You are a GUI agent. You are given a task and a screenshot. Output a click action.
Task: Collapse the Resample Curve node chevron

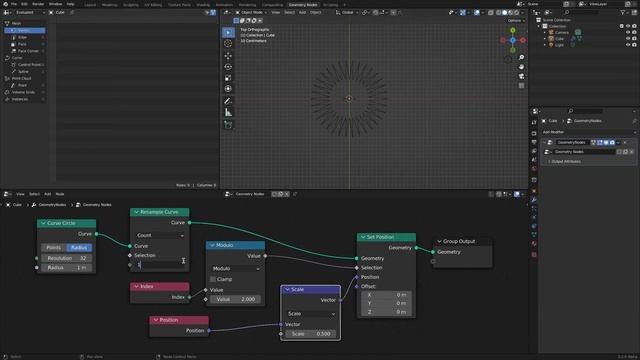[x=137, y=212]
